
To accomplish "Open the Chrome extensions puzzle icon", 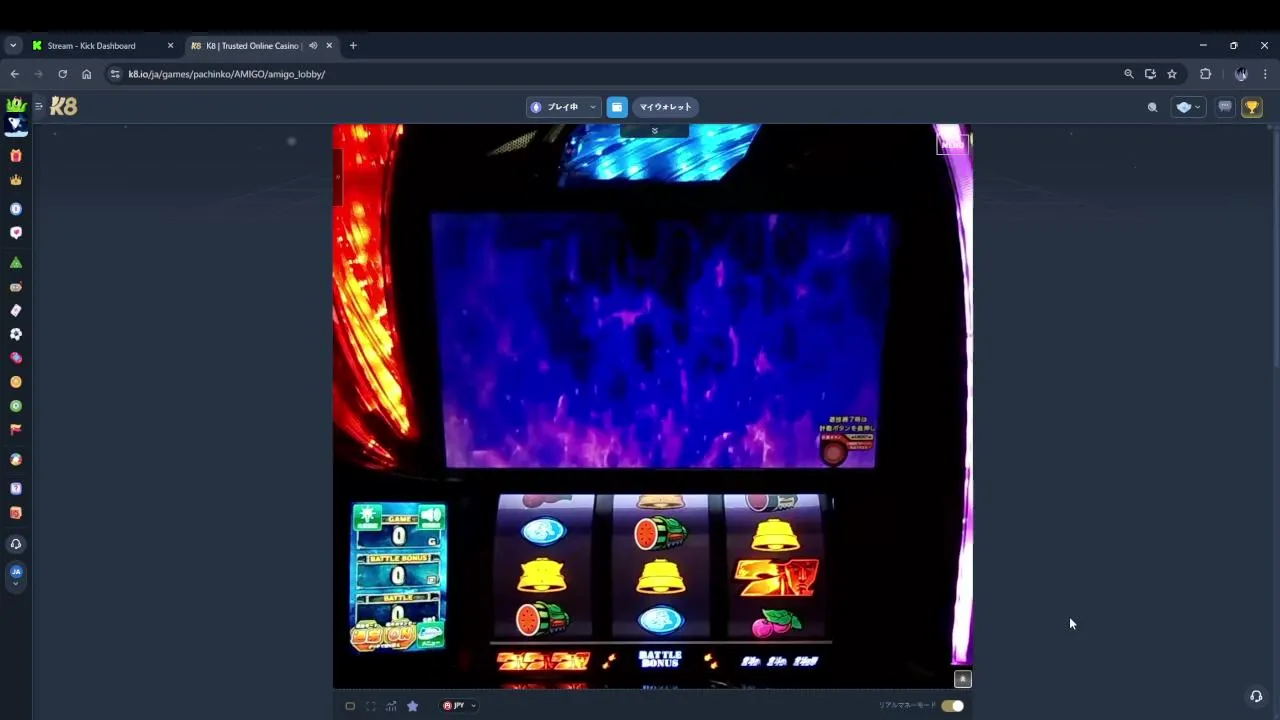I will [x=1205, y=74].
